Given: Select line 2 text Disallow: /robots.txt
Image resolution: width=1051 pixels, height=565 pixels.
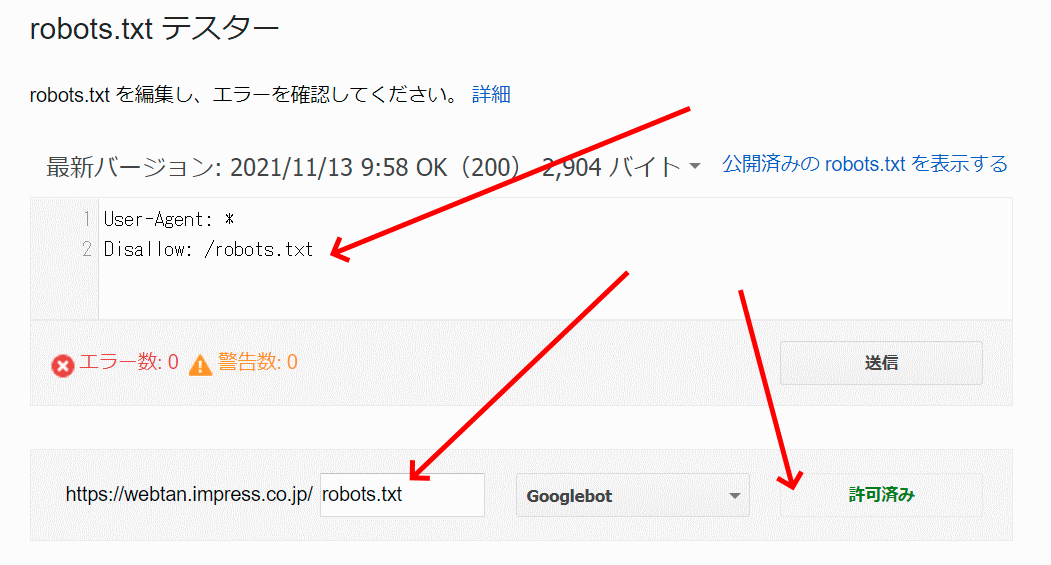Looking at the screenshot, I should [x=208, y=249].
